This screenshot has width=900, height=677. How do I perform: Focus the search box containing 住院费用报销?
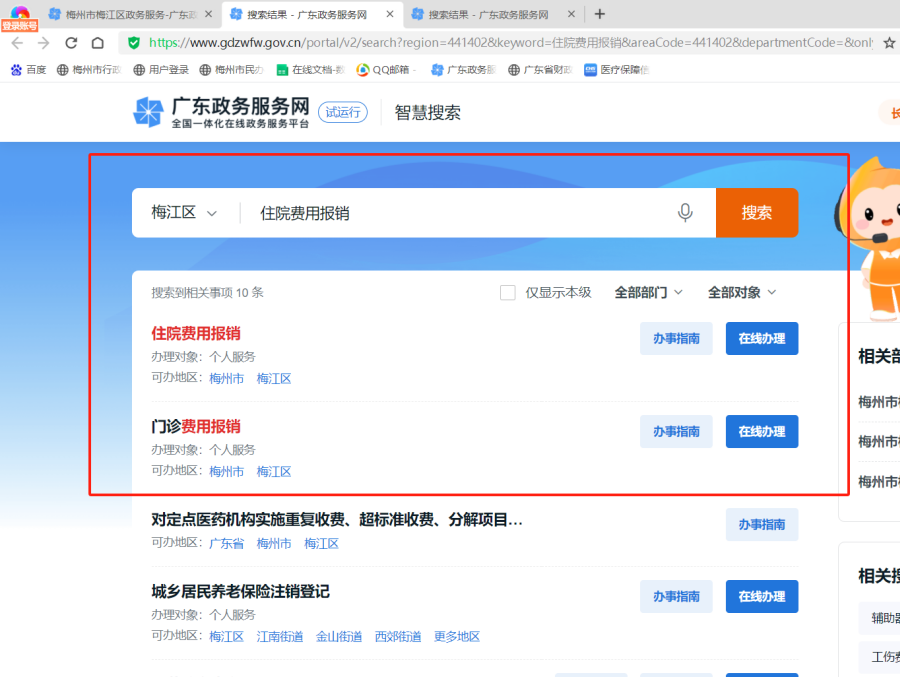tap(459, 212)
